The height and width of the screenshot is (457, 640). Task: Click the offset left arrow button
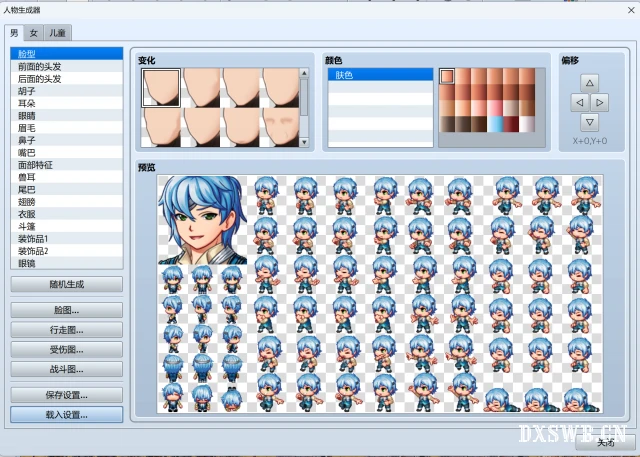tap(579, 102)
